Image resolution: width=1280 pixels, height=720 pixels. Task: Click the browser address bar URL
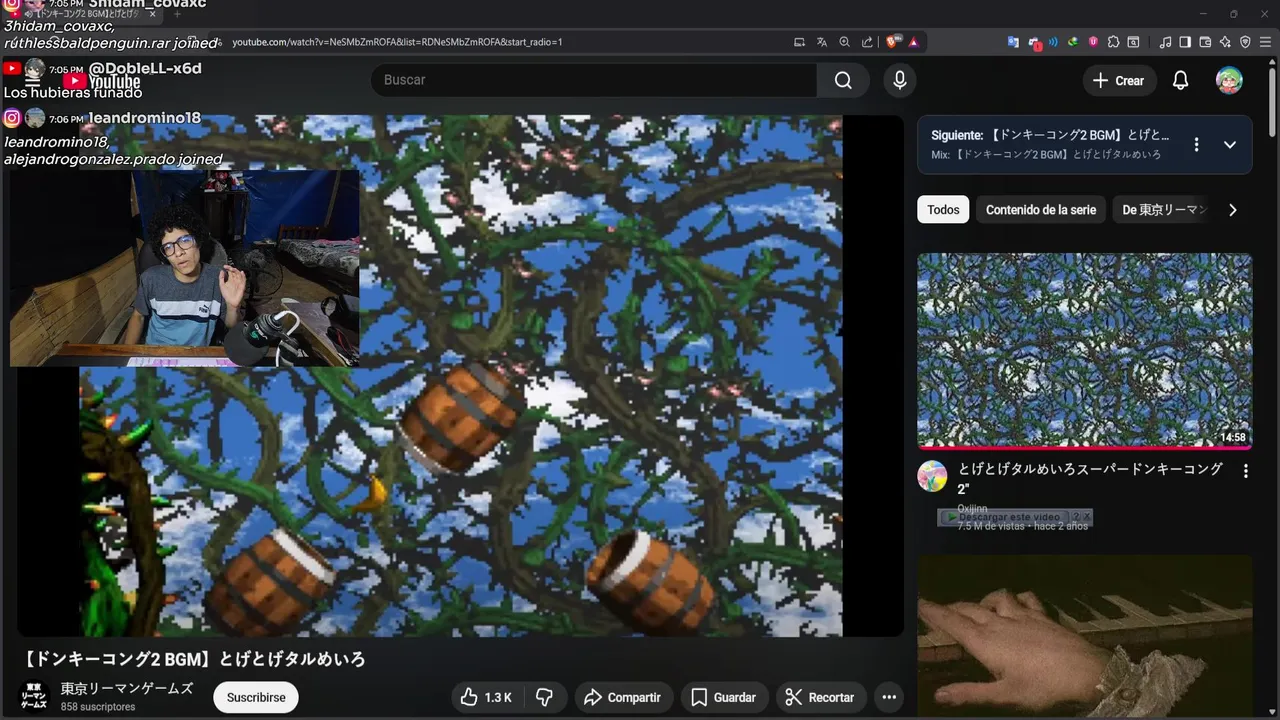pyautogui.click(x=398, y=42)
